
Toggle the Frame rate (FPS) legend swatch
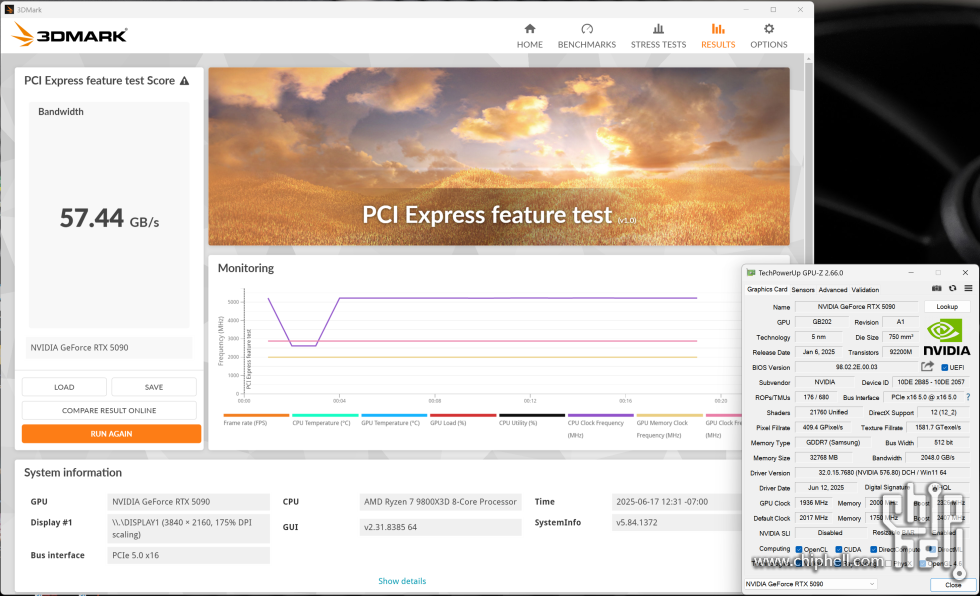coord(256,415)
